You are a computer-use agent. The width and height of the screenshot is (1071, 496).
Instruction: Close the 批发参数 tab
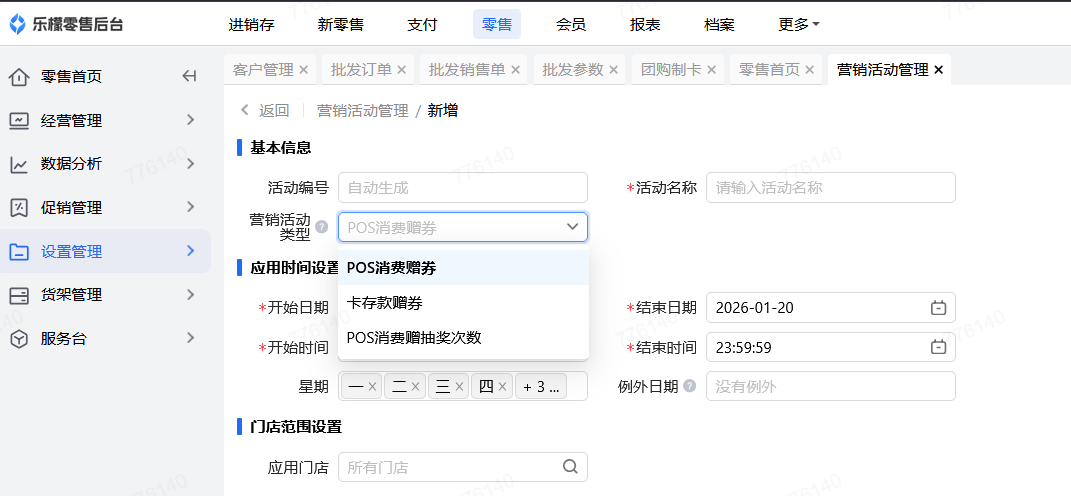[x=613, y=70]
